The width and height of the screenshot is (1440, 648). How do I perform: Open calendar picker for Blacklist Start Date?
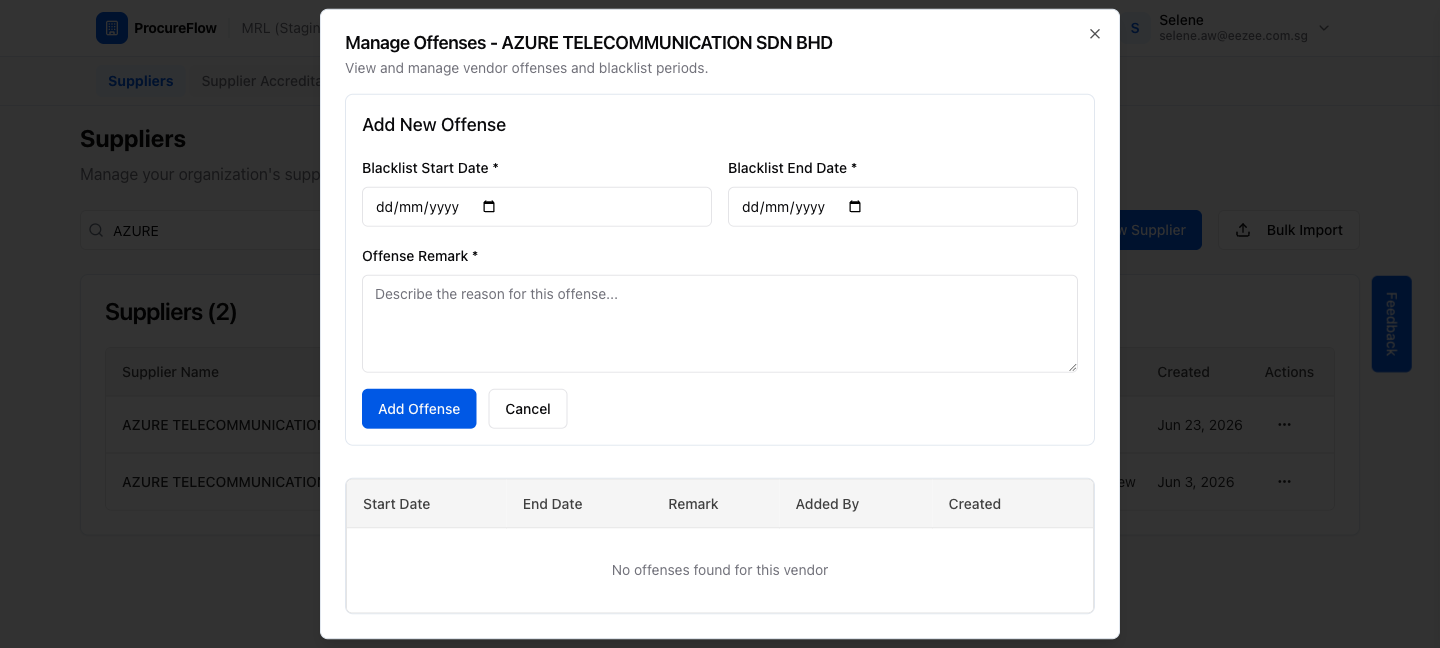point(489,207)
